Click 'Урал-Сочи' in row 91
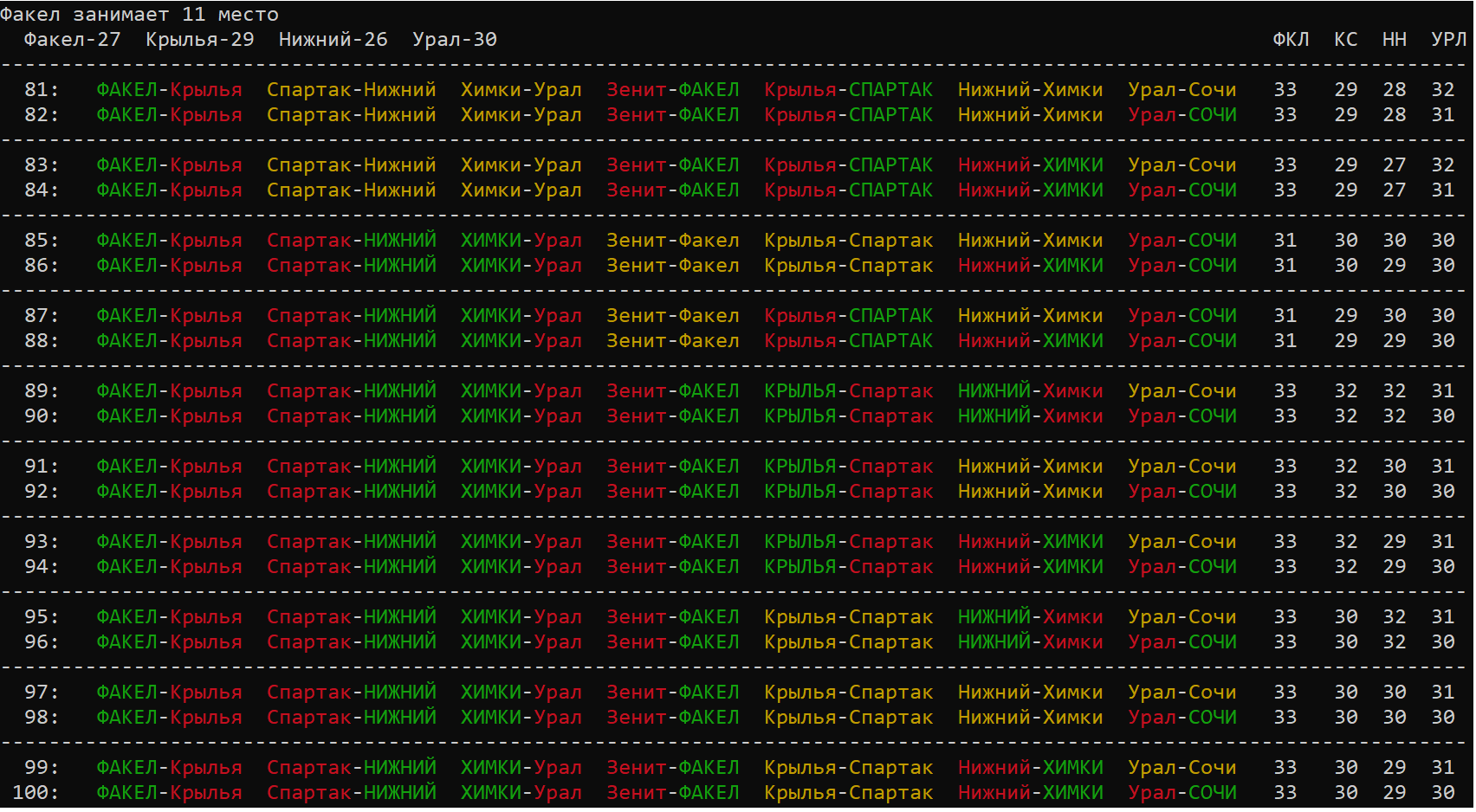 click(x=1182, y=467)
